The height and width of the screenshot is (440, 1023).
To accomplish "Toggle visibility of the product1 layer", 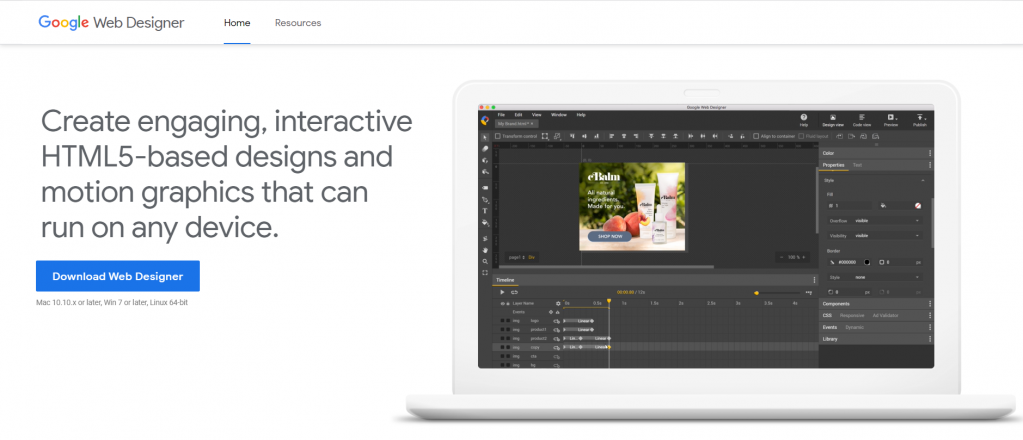I will [x=502, y=330].
